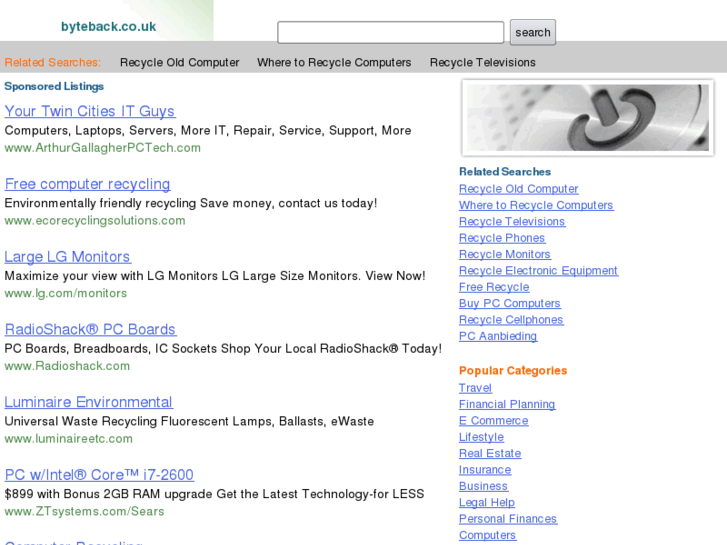Open the byteback.co.uk site title

pos(108,27)
